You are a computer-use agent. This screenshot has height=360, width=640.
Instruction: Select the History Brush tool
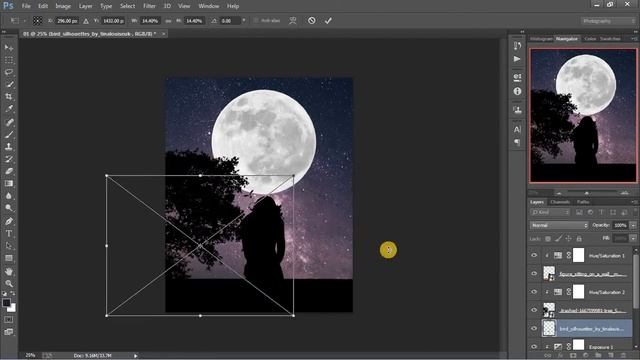tap(9, 159)
